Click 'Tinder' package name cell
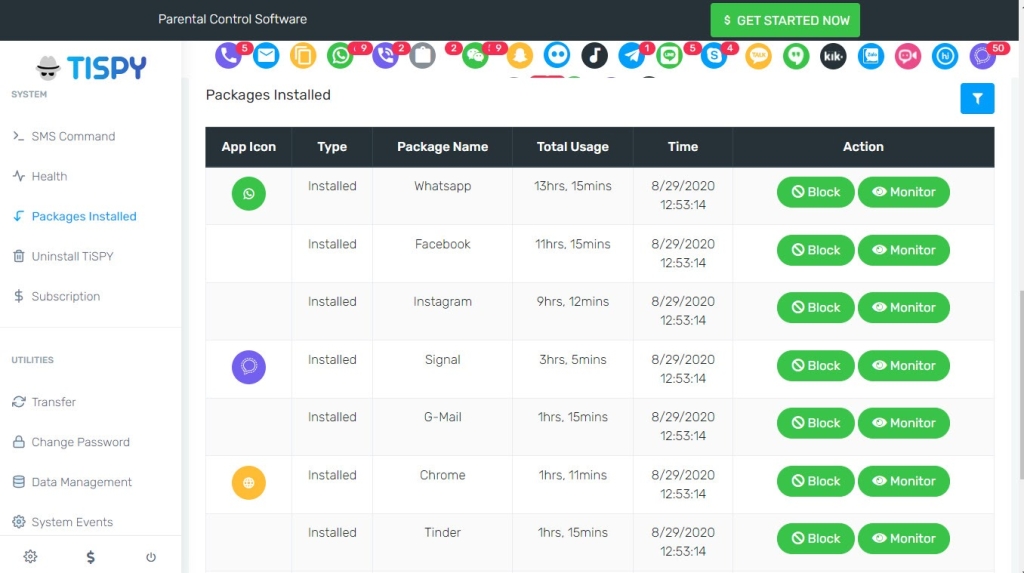The image size is (1024, 573). pyautogui.click(x=443, y=532)
